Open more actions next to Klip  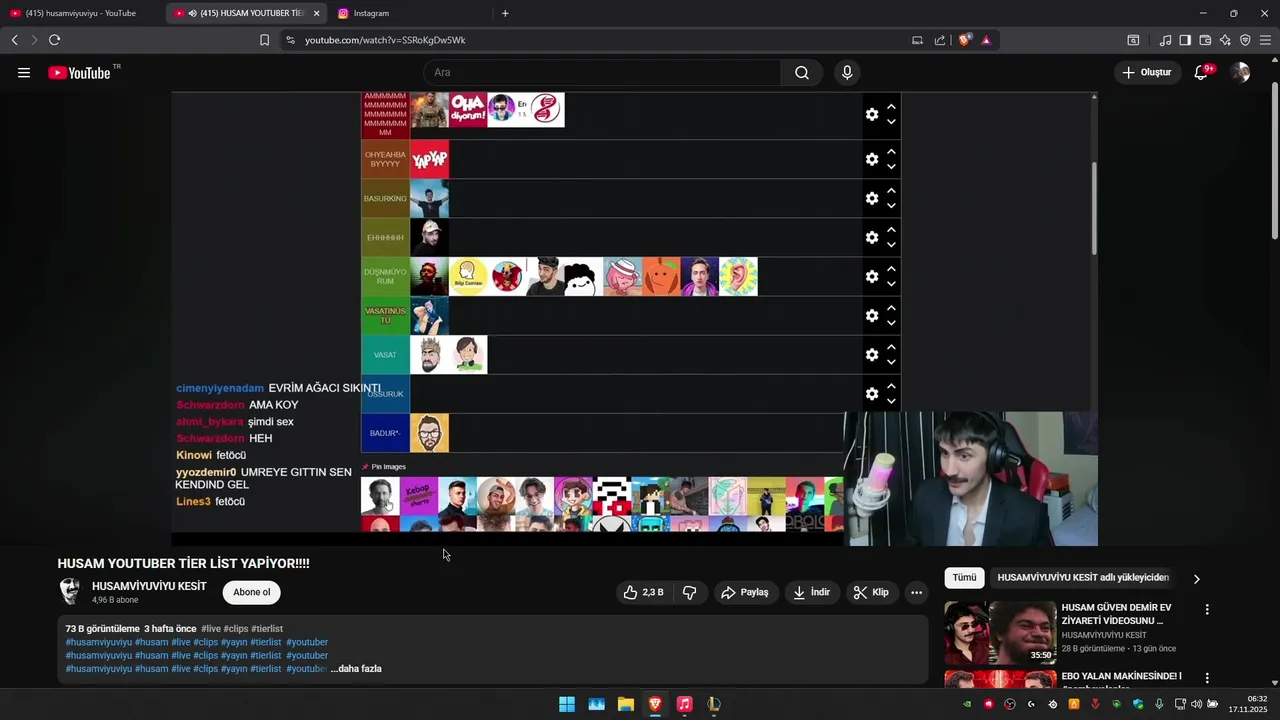[x=916, y=592]
